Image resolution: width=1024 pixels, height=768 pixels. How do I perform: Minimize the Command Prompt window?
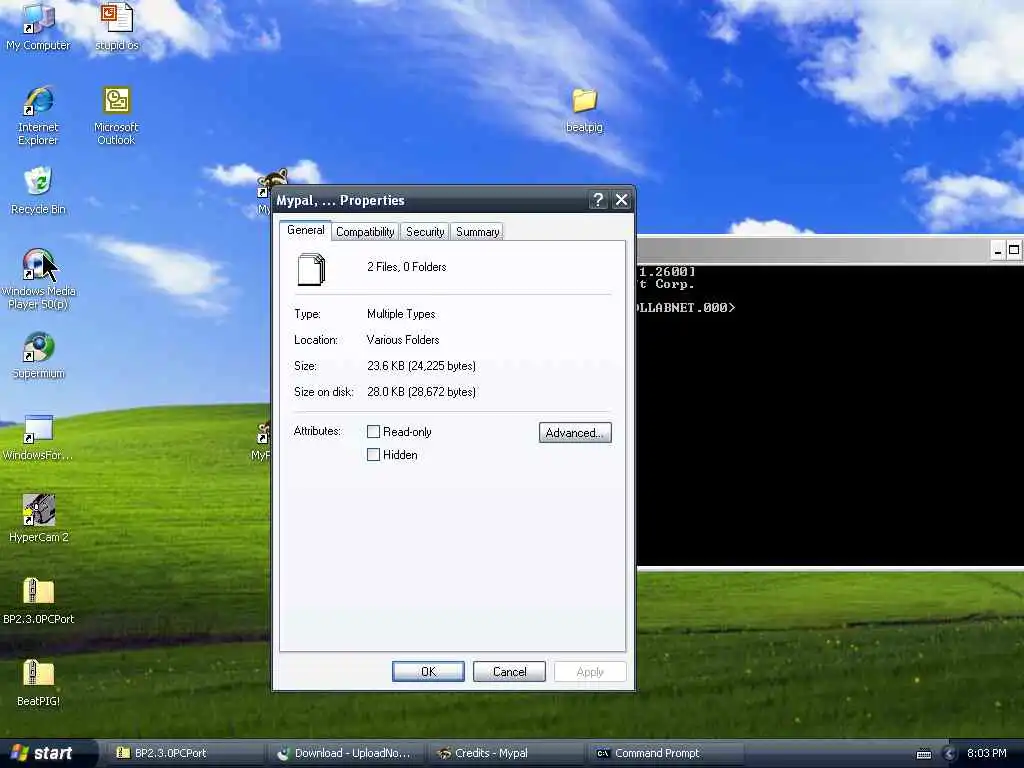click(997, 250)
